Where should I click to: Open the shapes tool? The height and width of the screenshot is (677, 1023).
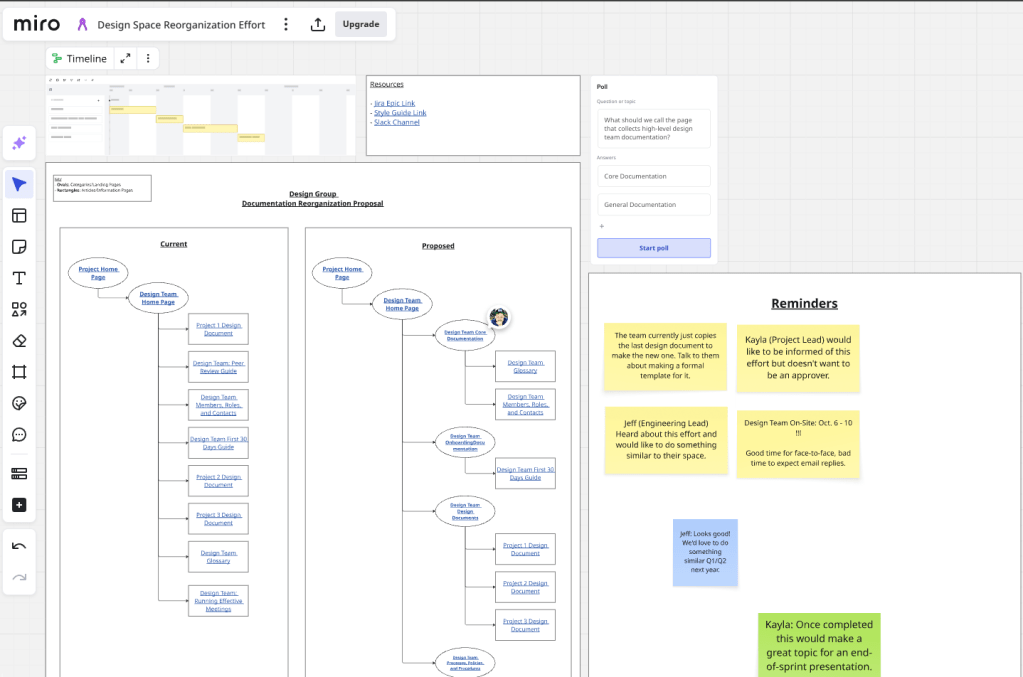coord(19,309)
